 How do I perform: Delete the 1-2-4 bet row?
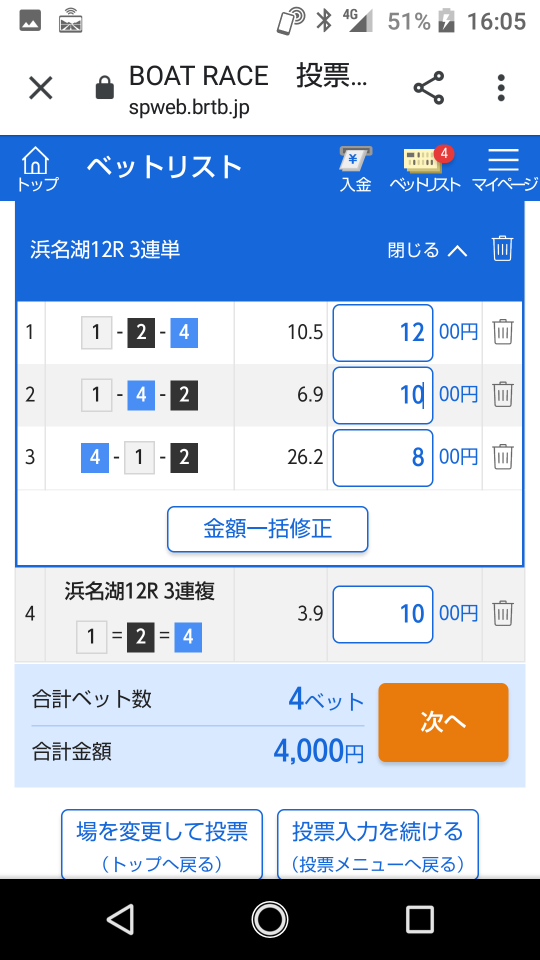click(503, 332)
